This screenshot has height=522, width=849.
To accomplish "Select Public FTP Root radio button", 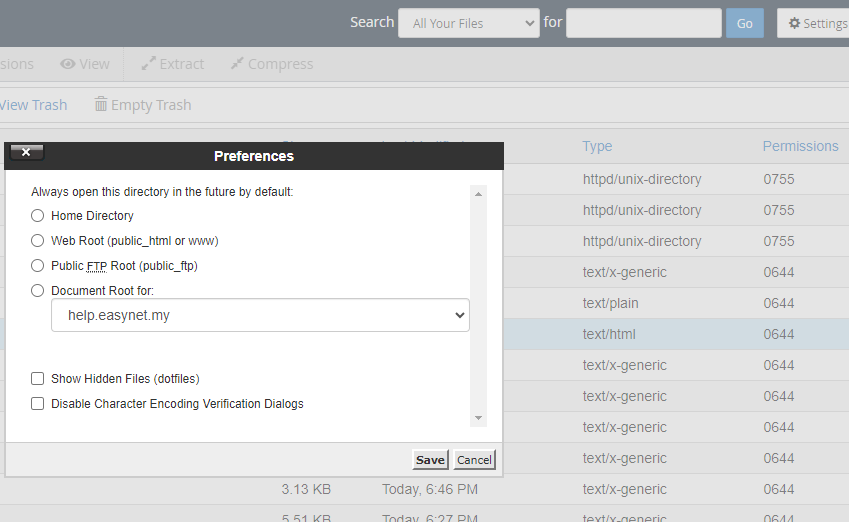I will (38, 266).
